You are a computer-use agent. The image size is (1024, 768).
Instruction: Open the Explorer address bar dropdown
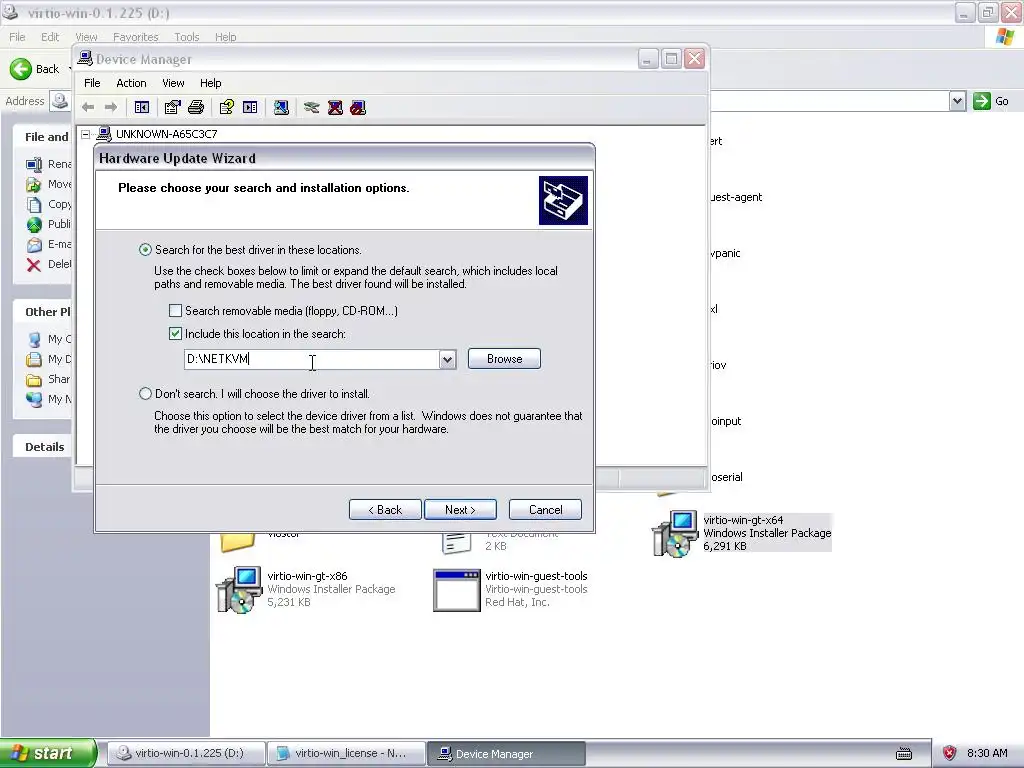pyautogui.click(x=957, y=101)
